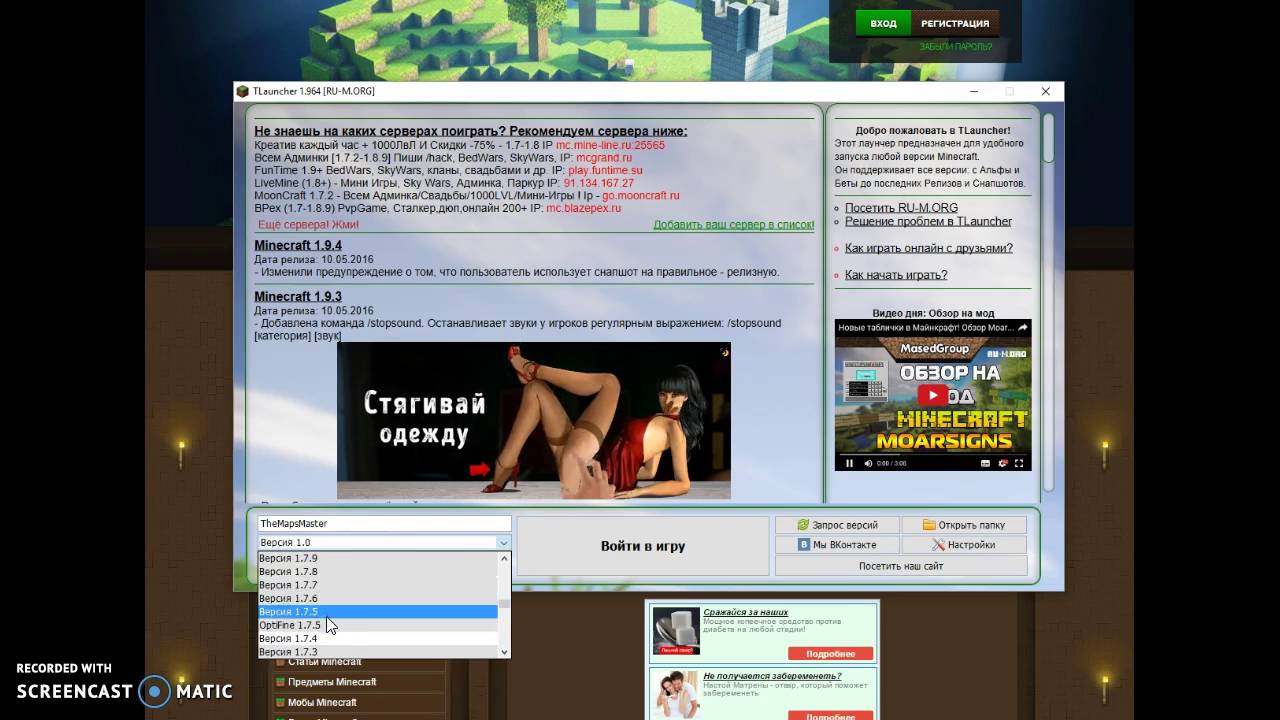The height and width of the screenshot is (720, 1280).
Task: Click the Сражайся за наших ad link
Action: click(745, 612)
